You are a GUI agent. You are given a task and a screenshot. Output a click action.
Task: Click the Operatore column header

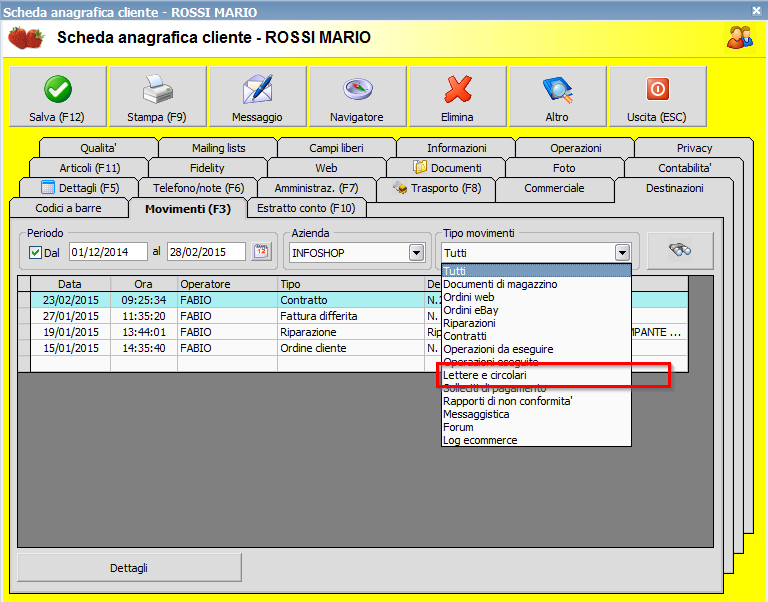point(227,284)
